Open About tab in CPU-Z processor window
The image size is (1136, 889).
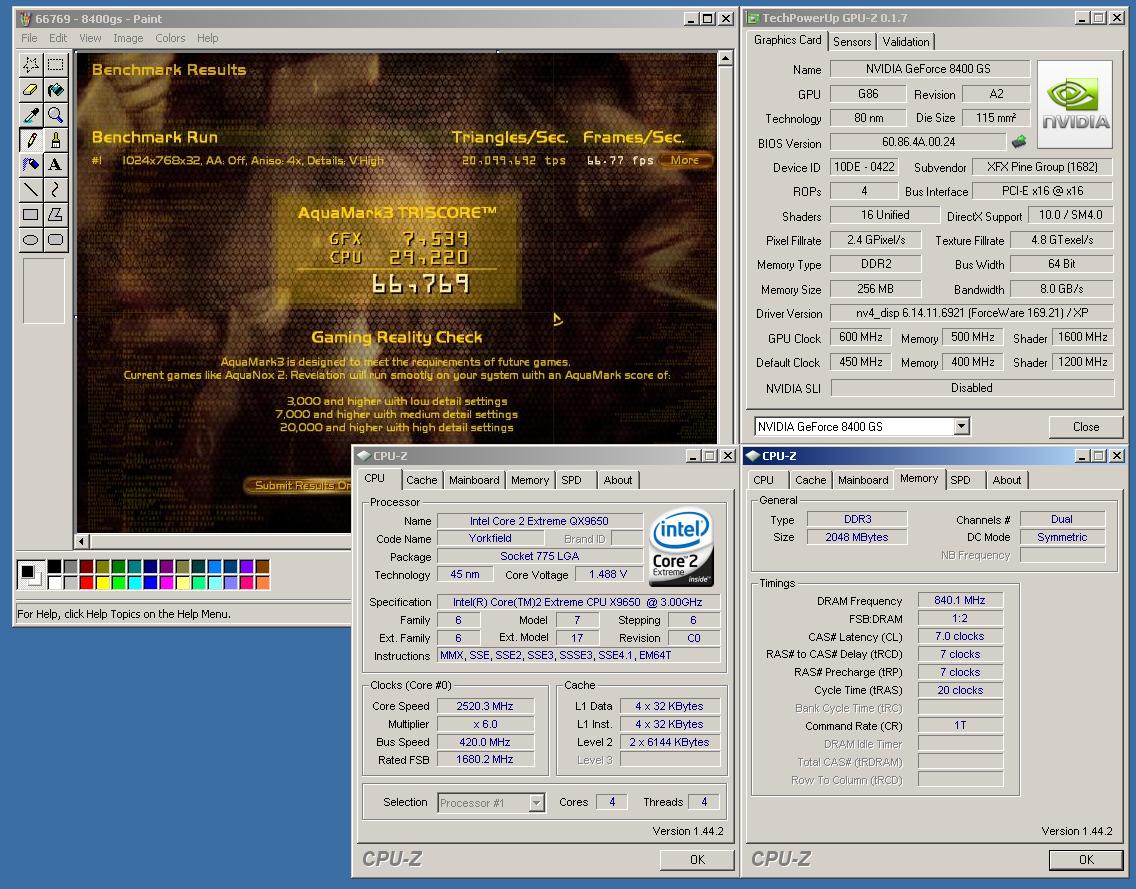coord(618,480)
